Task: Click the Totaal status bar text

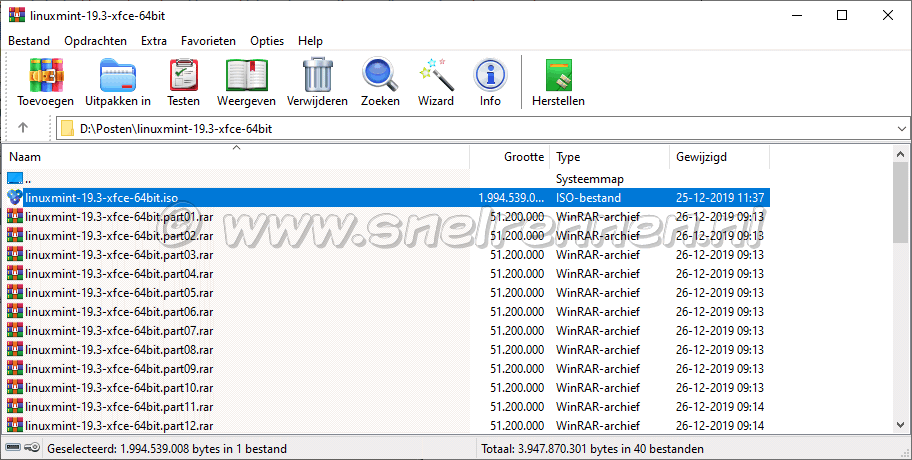Action: [x=593, y=448]
